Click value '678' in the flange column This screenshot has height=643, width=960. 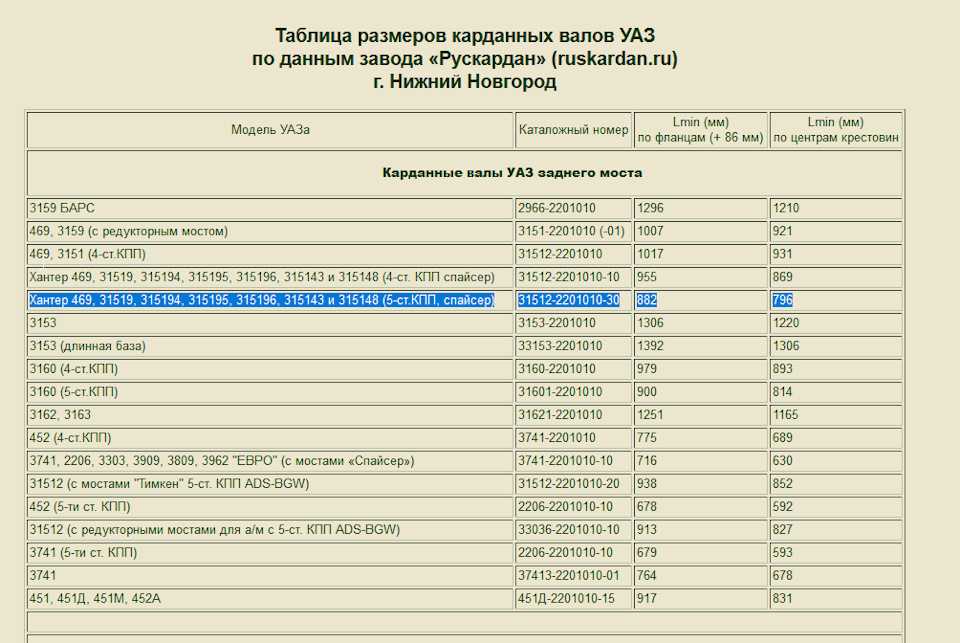pos(647,507)
